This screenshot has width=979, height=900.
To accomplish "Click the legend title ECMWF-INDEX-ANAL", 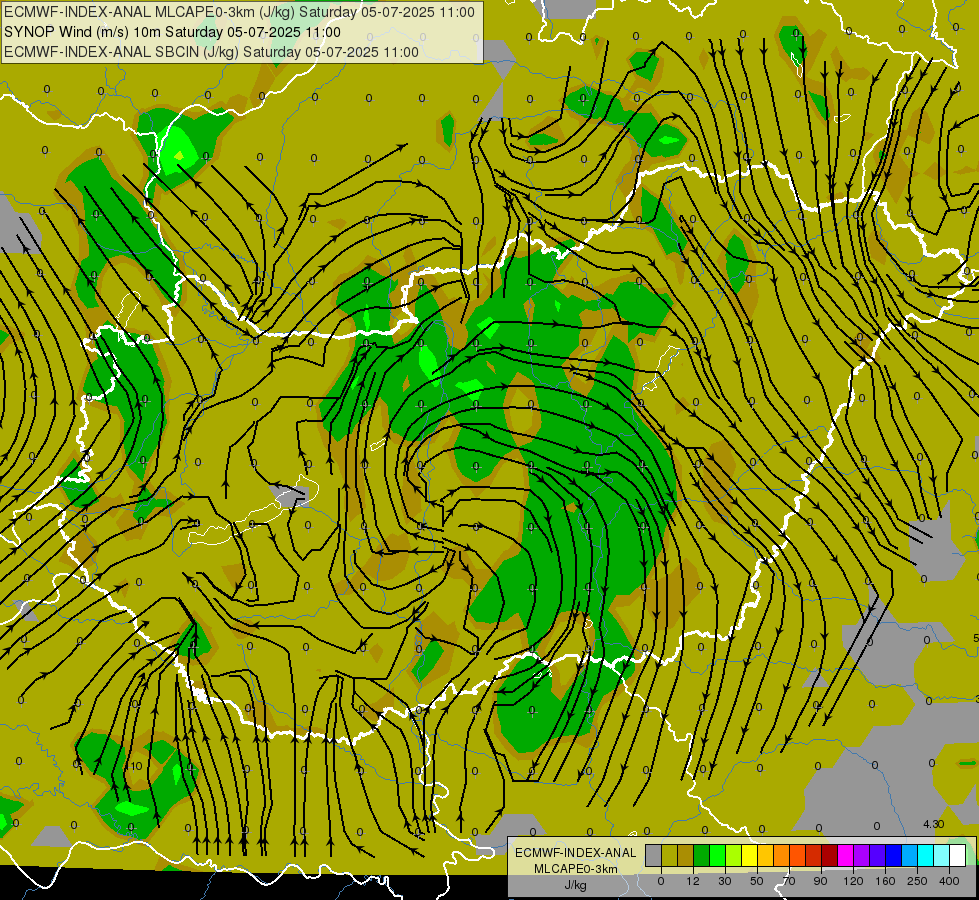I will (576, 853).
